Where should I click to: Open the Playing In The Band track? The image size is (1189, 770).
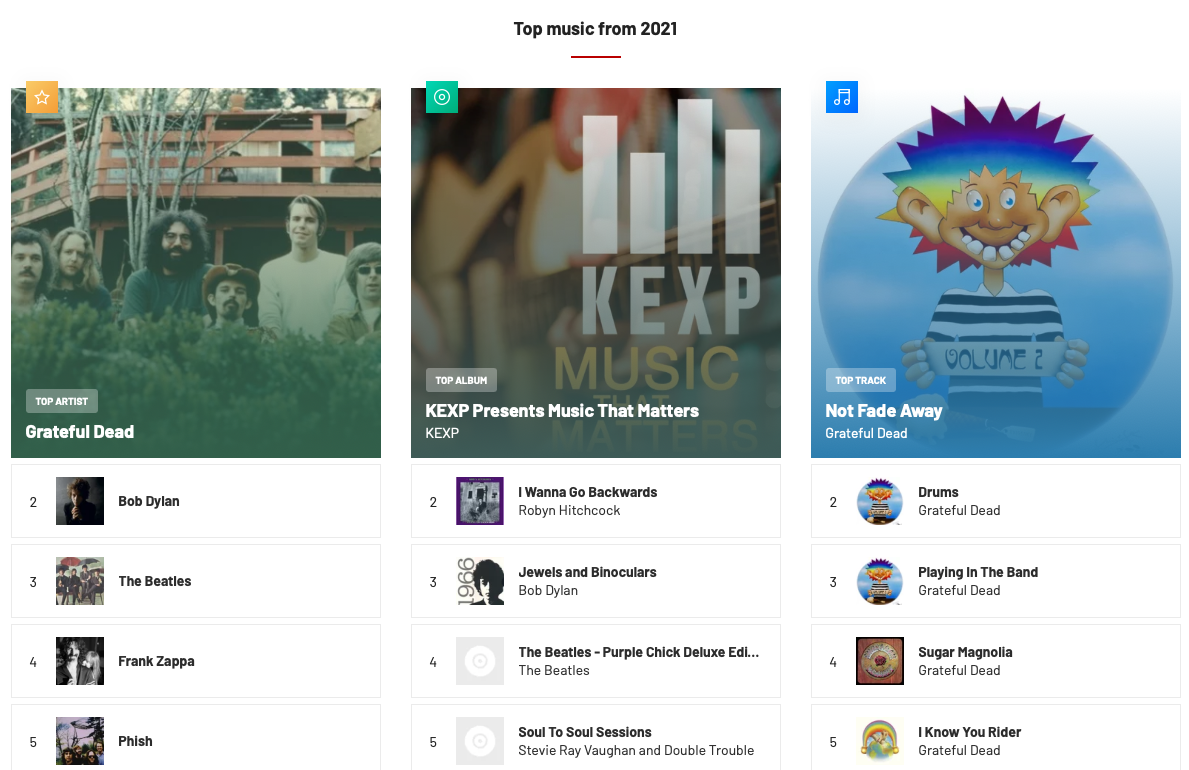click(977, 572)
